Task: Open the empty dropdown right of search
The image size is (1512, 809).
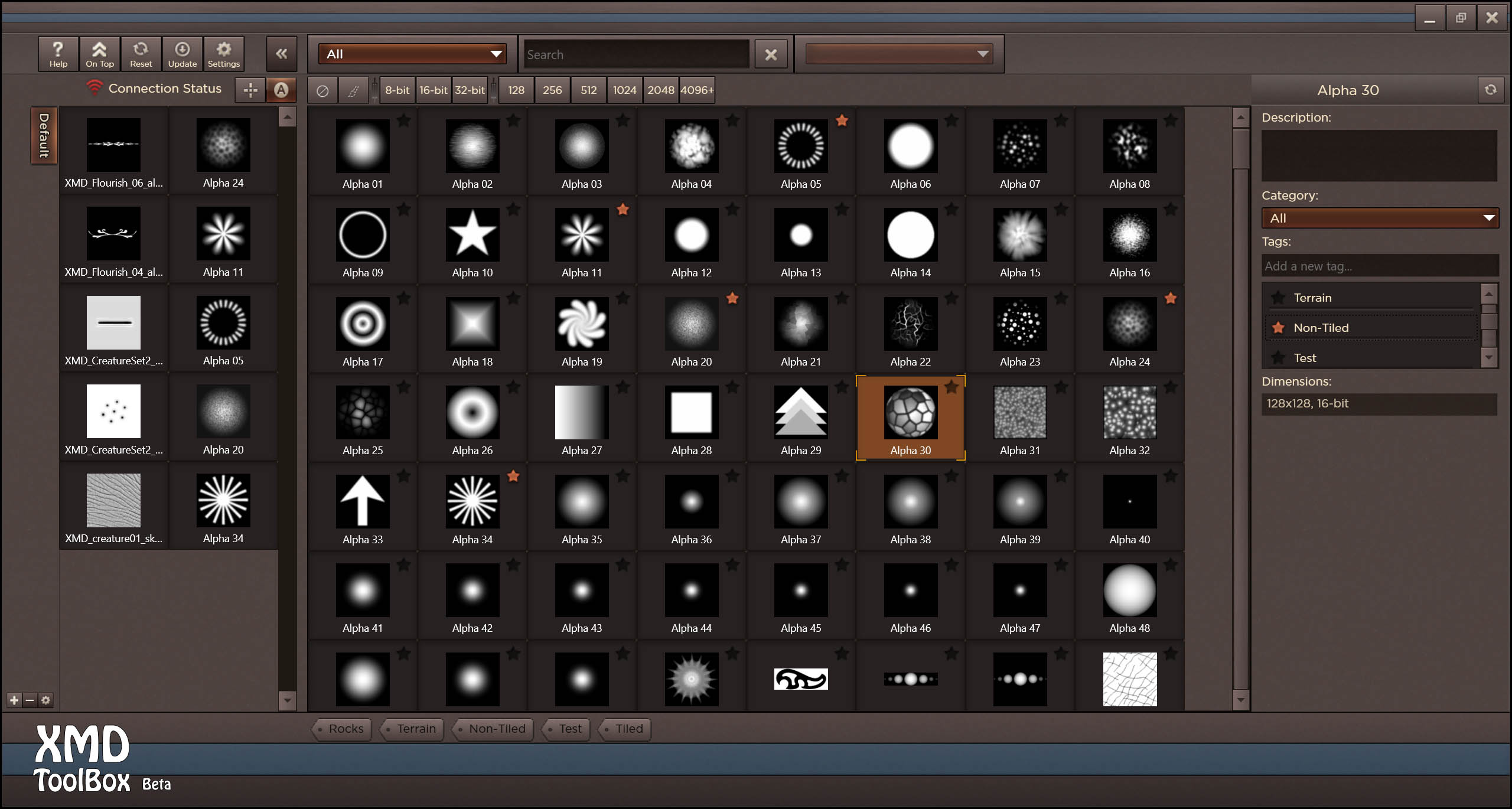Action: point(898,54)
